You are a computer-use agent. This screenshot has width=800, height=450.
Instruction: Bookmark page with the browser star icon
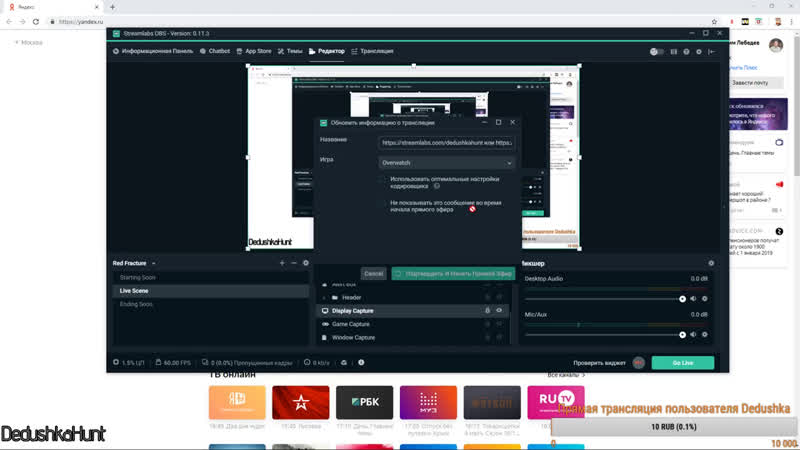pos(714,21)
